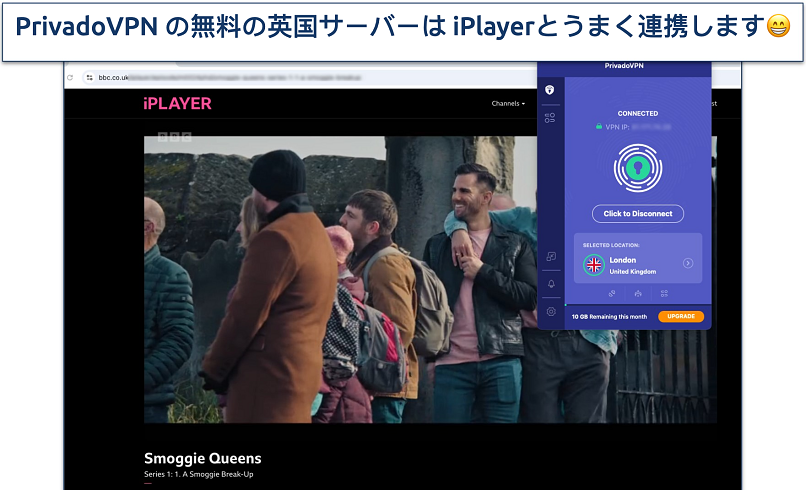This screenshot has height=490, width=806.
Task: Click the site info icon in address bar
Action: point(89,77)
